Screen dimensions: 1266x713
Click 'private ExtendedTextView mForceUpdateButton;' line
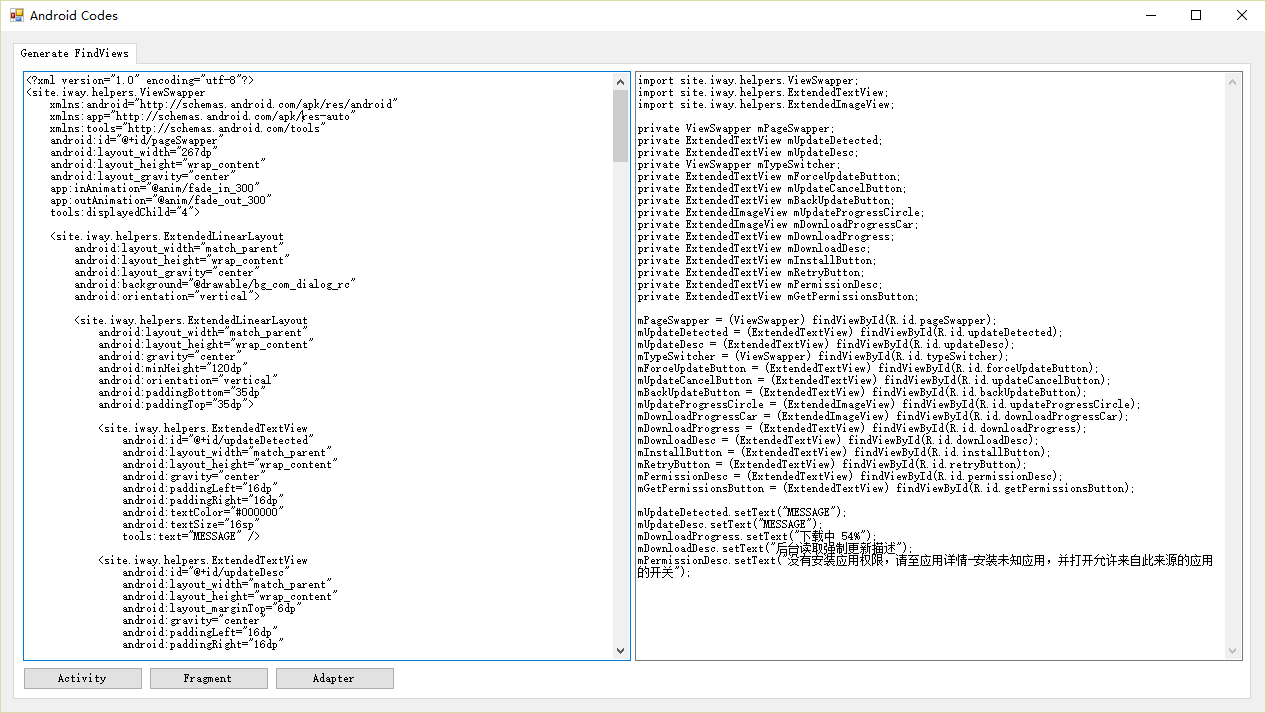[x=769, y=176]
